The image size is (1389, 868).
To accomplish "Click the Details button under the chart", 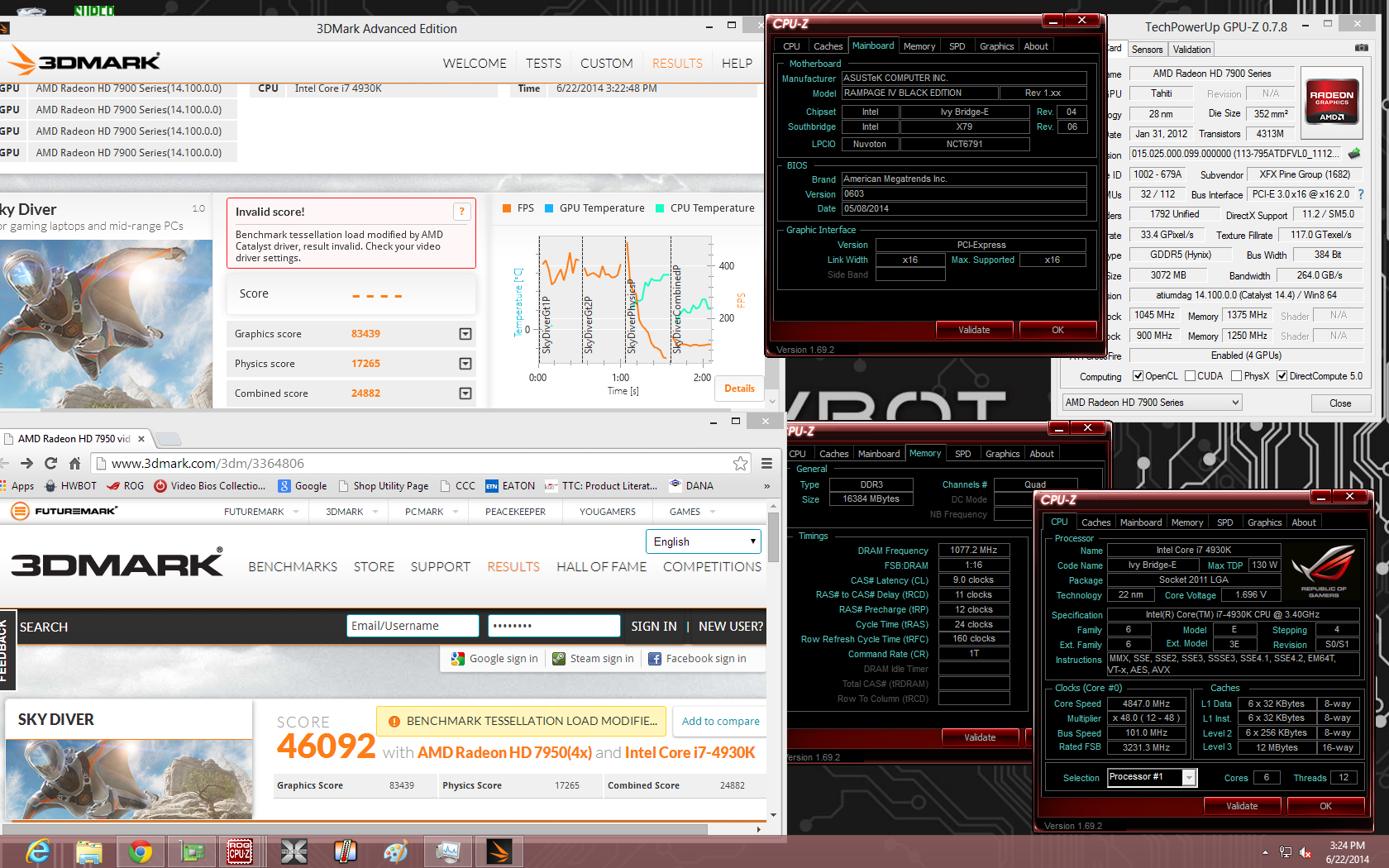I will pos(739,389).
